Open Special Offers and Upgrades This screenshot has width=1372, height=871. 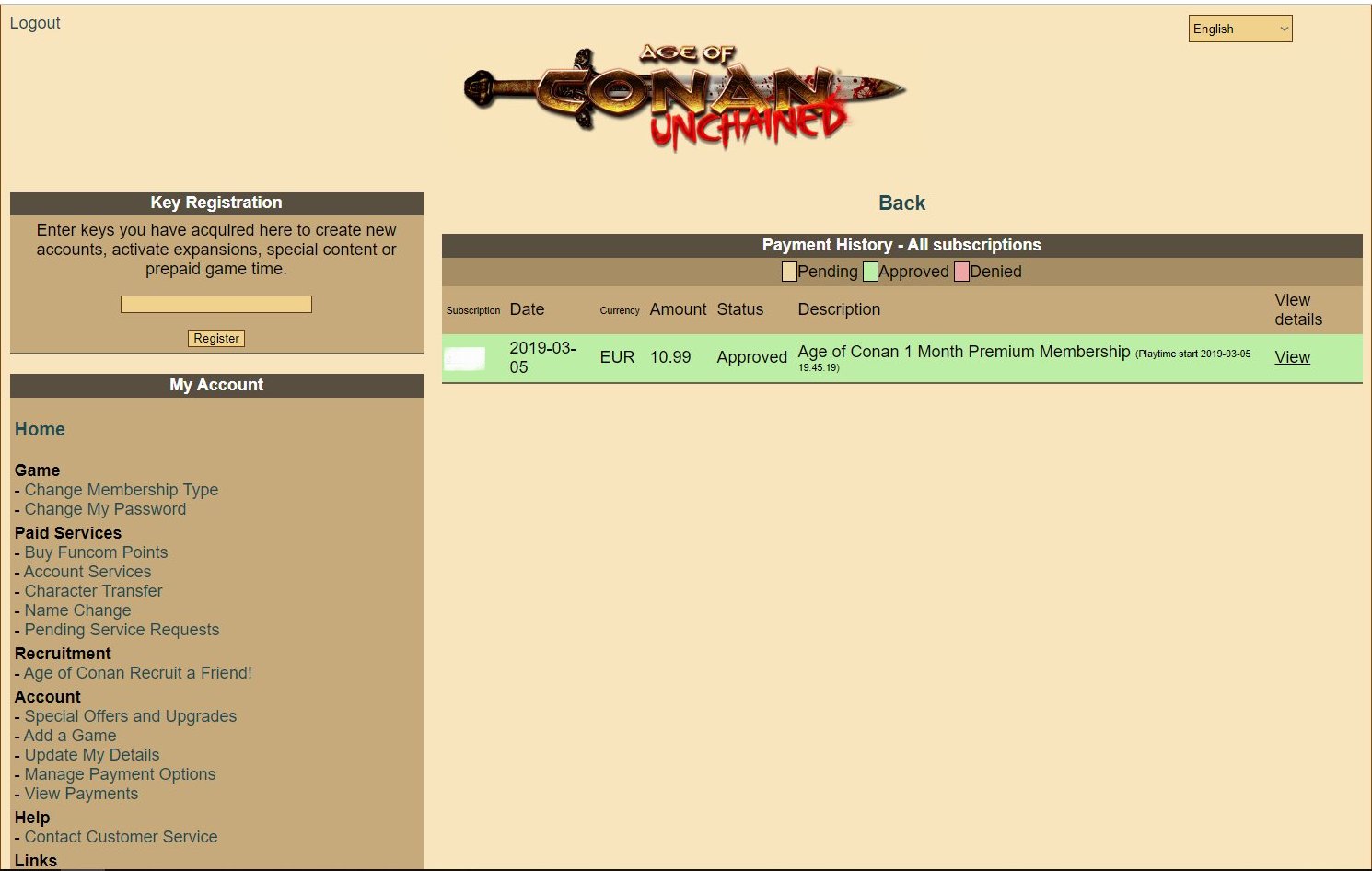coord(131,716)
